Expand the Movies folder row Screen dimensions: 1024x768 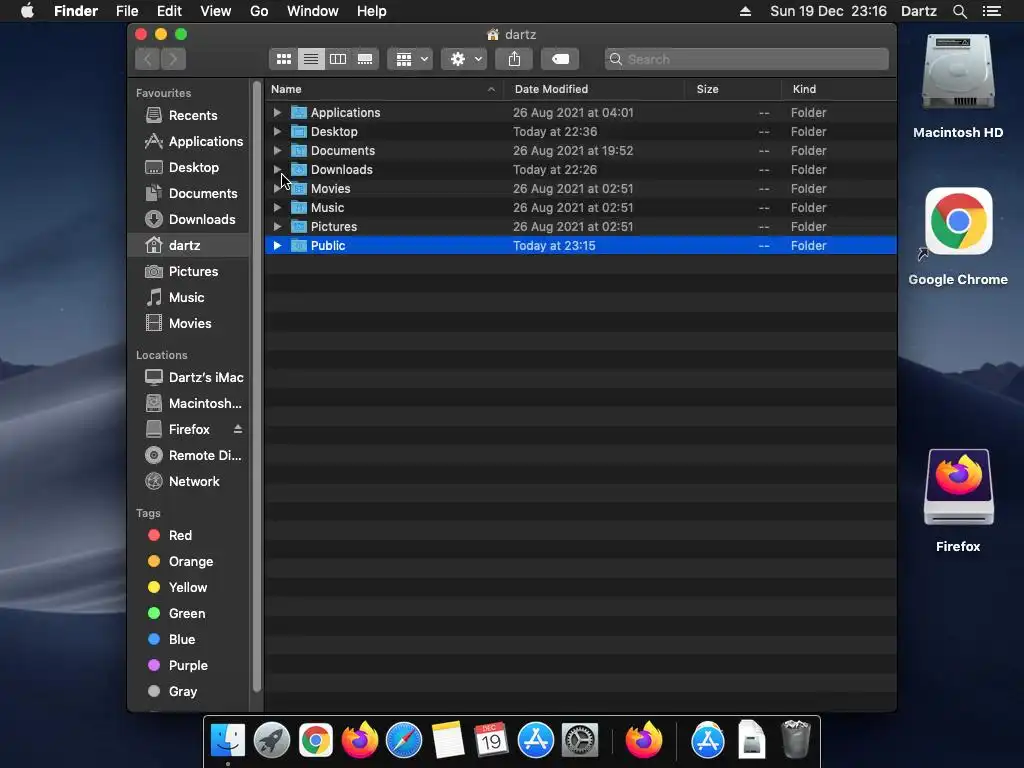pyautogui.click(x=278, y=189)
